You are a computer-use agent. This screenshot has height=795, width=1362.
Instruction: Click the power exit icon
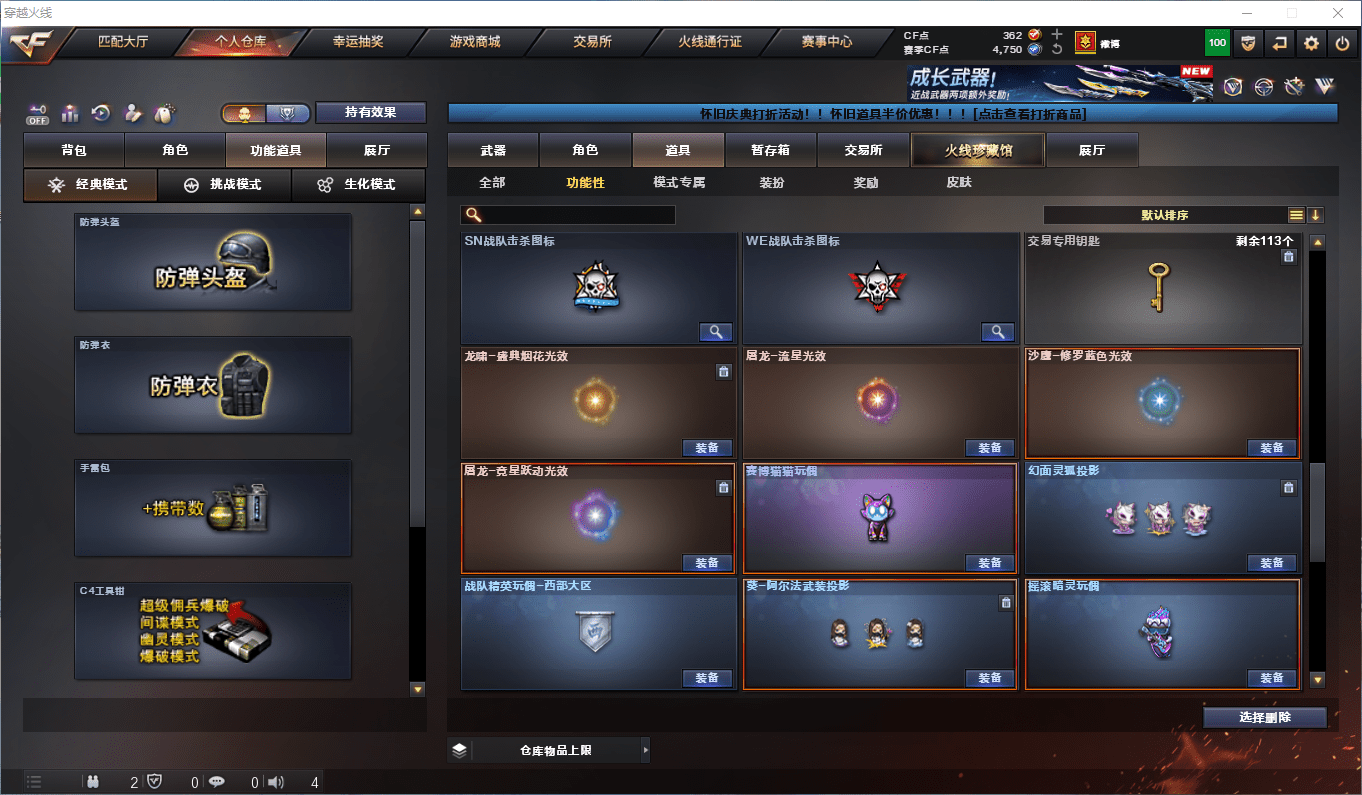[1342, 43]
